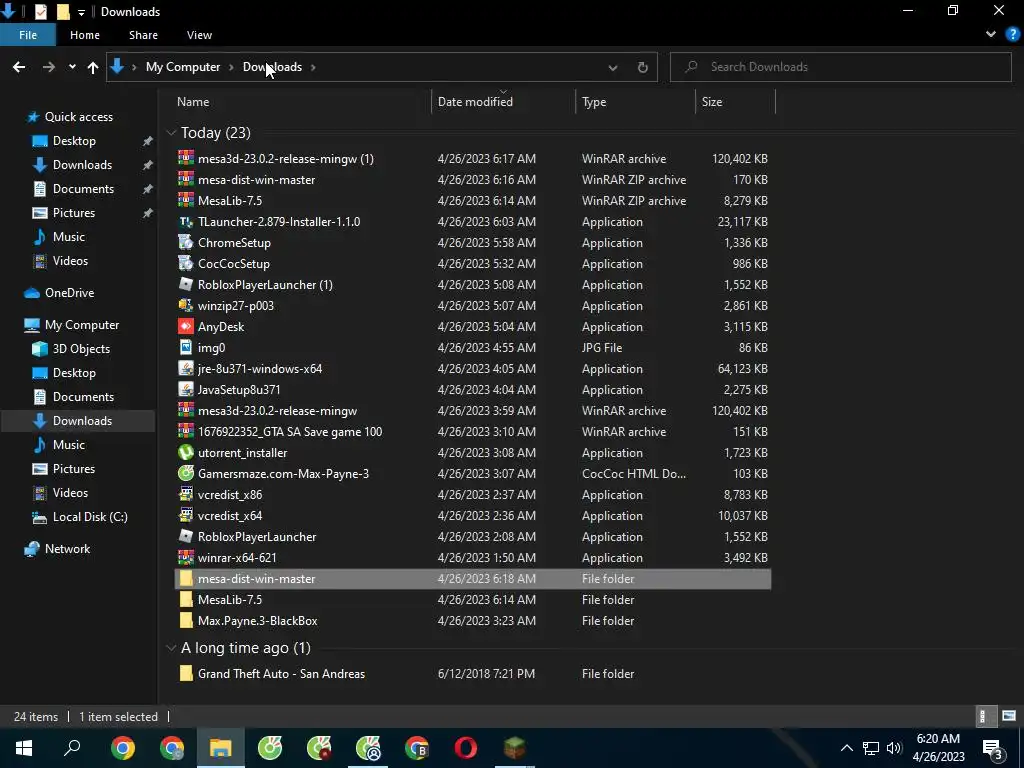Open Quick access in the navigation pane
1024x768 pixels.
click(x=78, y=117)
